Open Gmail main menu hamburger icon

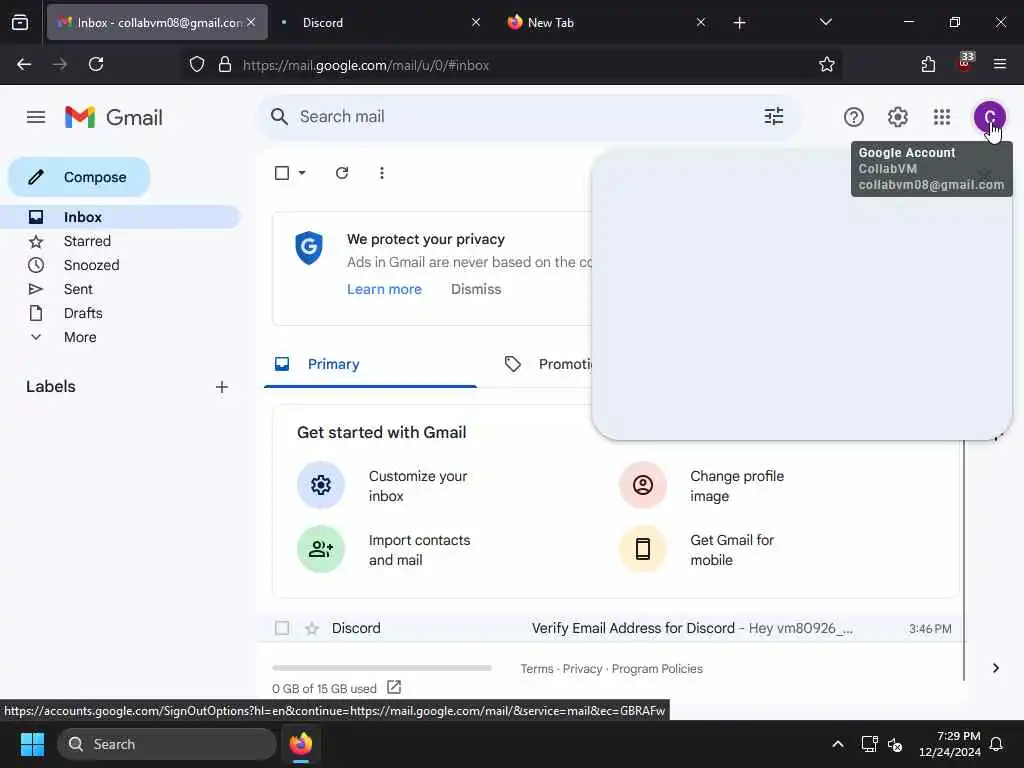[36, 117]
